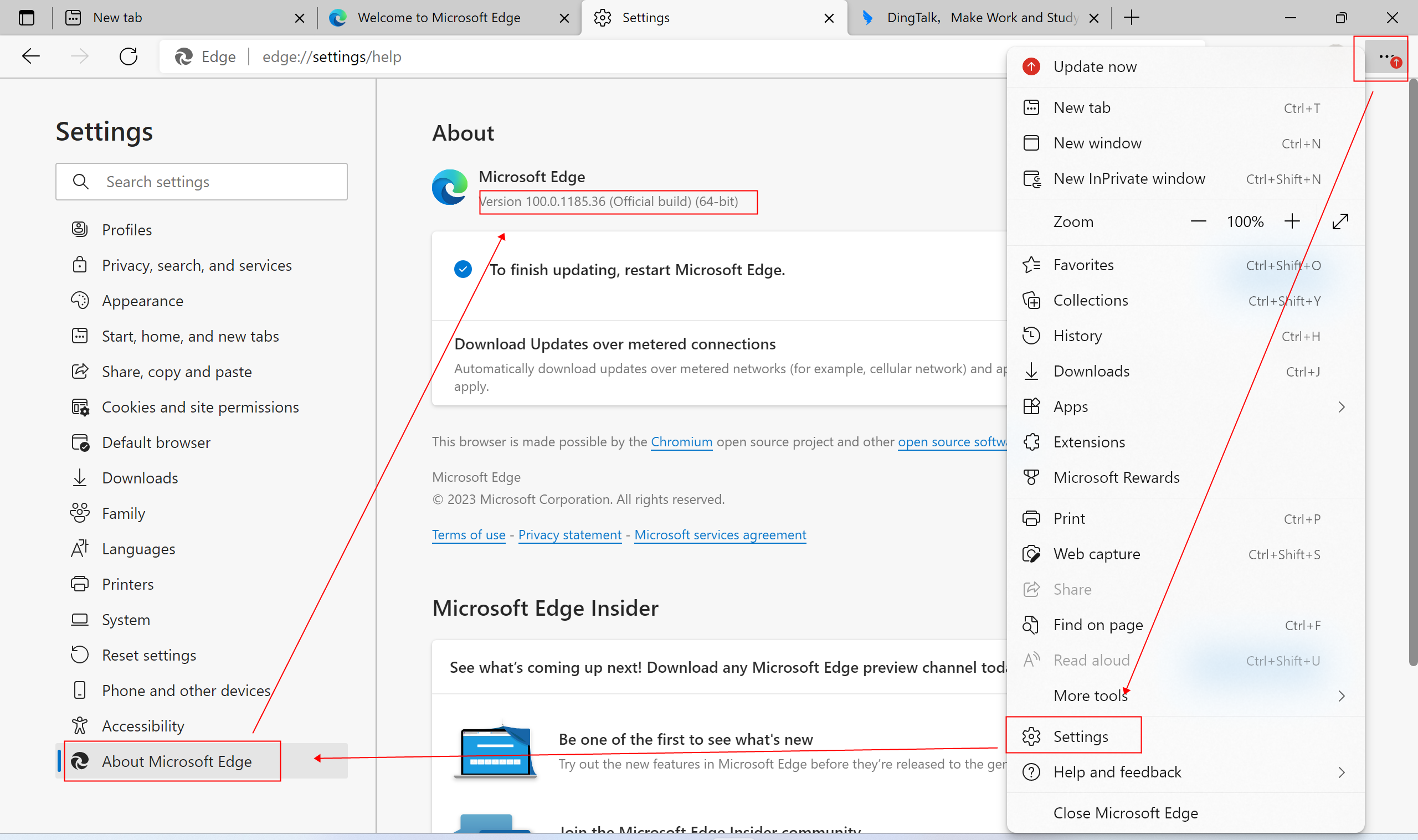Click the Print printer icon in menu
The height and width of the screenshot is (840, 1418).
pyautogui.click(x=1031, y=518)
